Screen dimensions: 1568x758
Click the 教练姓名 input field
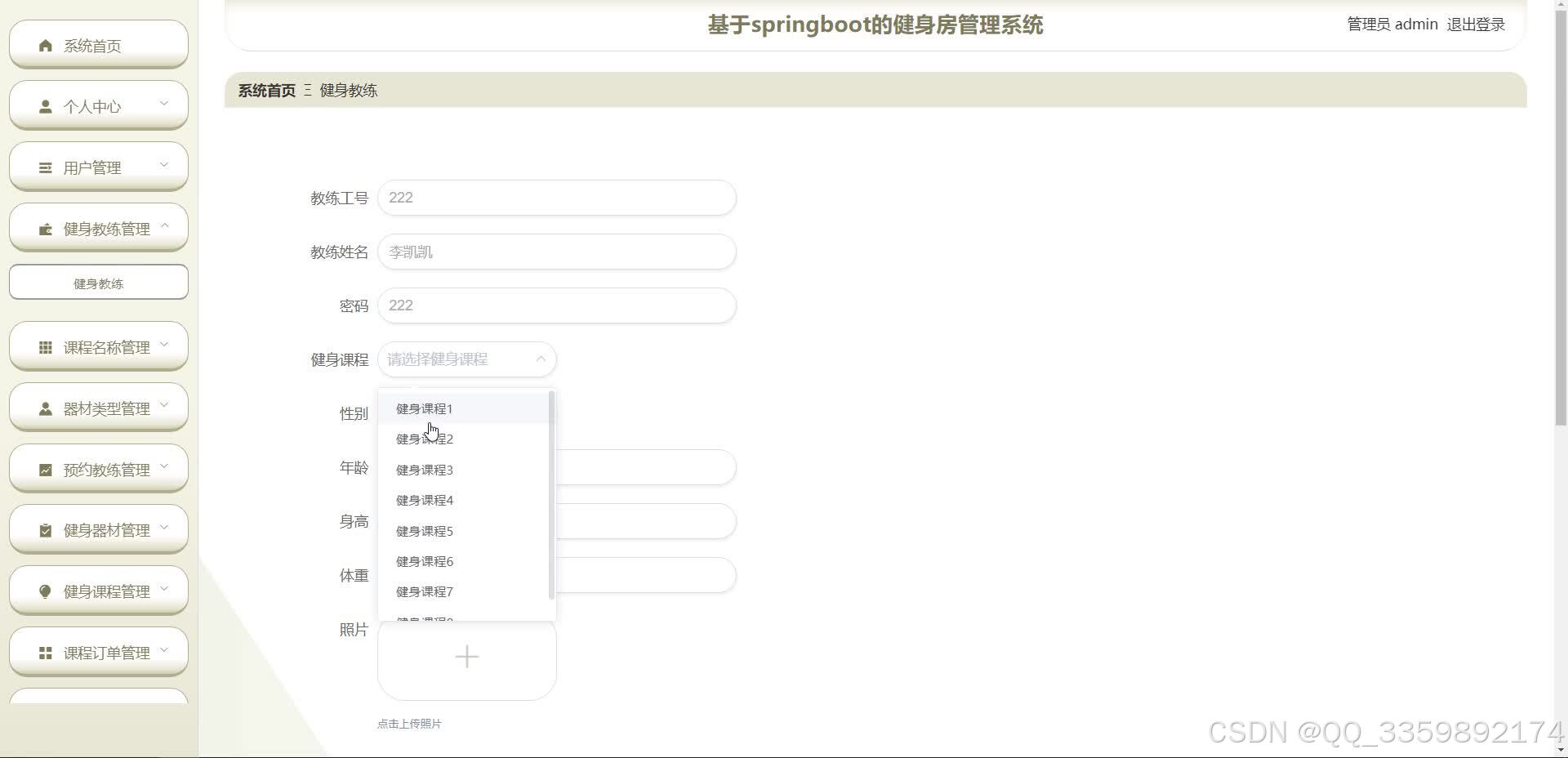click(x=557, y=252)
